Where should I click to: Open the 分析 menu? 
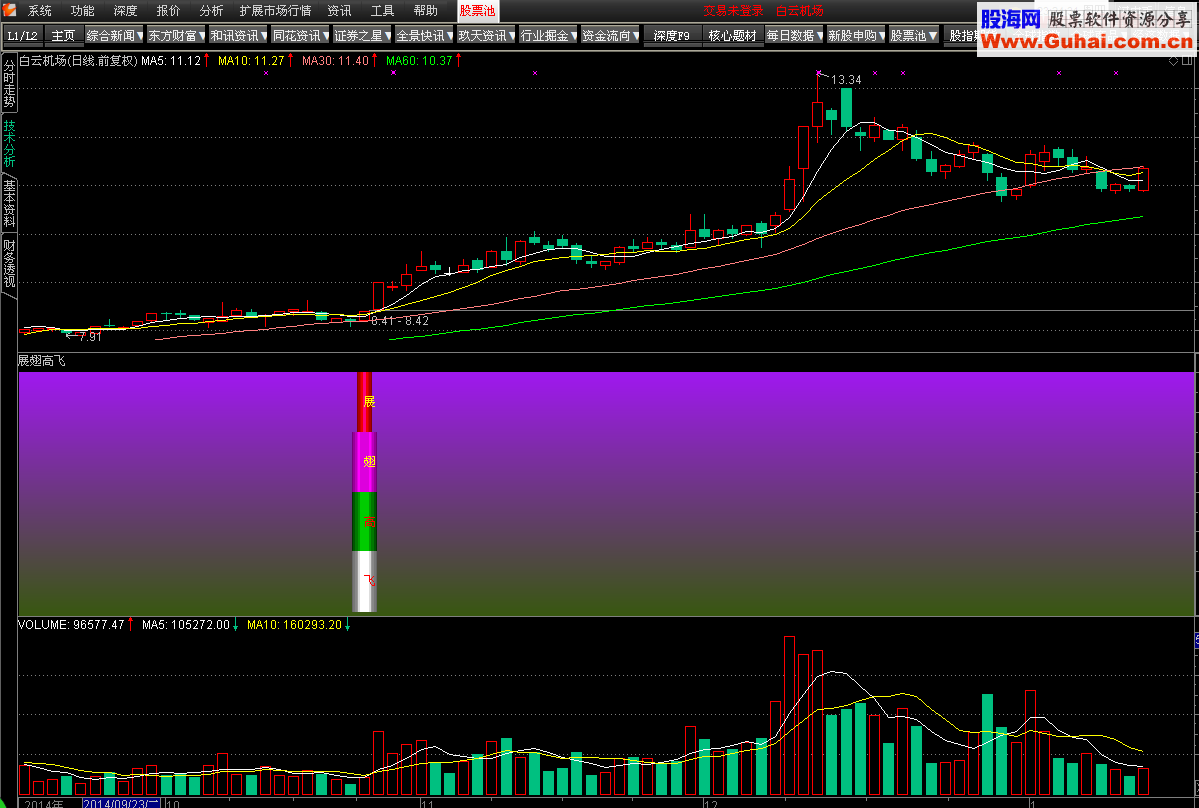point(211,11)
